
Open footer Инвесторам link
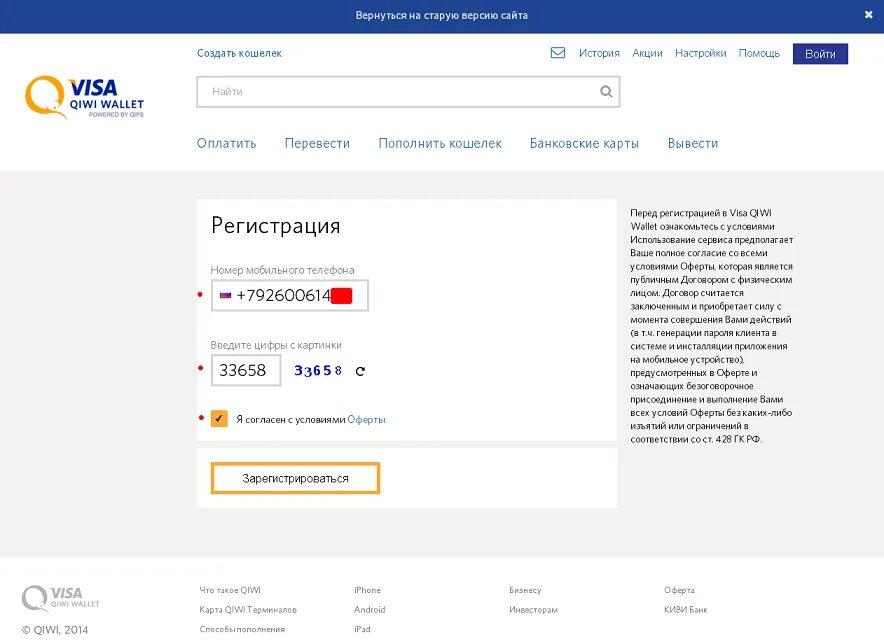[533, 610]
